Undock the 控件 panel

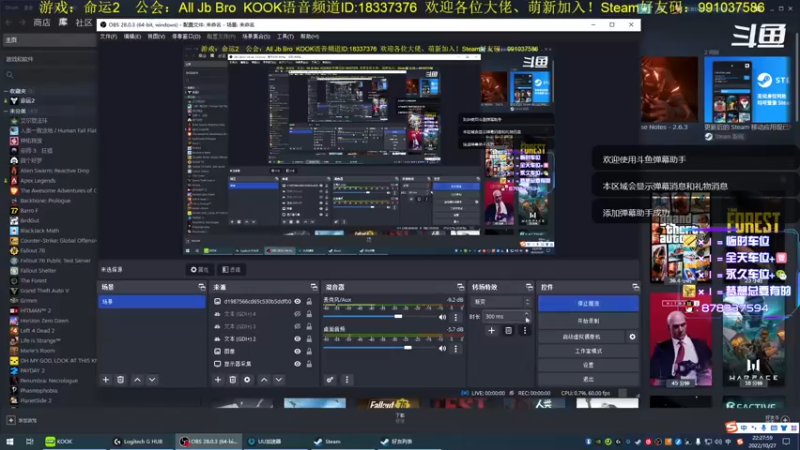635,287
